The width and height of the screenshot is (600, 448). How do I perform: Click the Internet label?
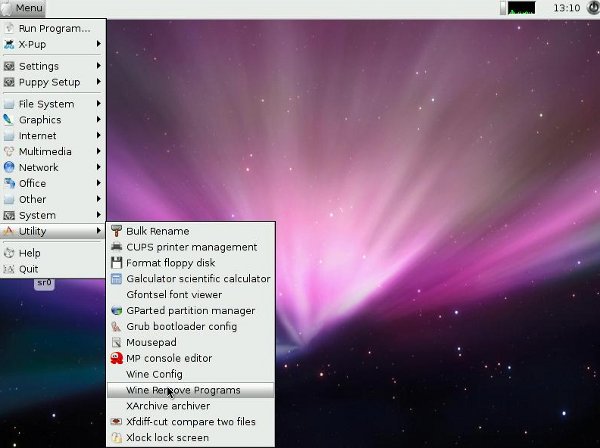click(38, 136)
